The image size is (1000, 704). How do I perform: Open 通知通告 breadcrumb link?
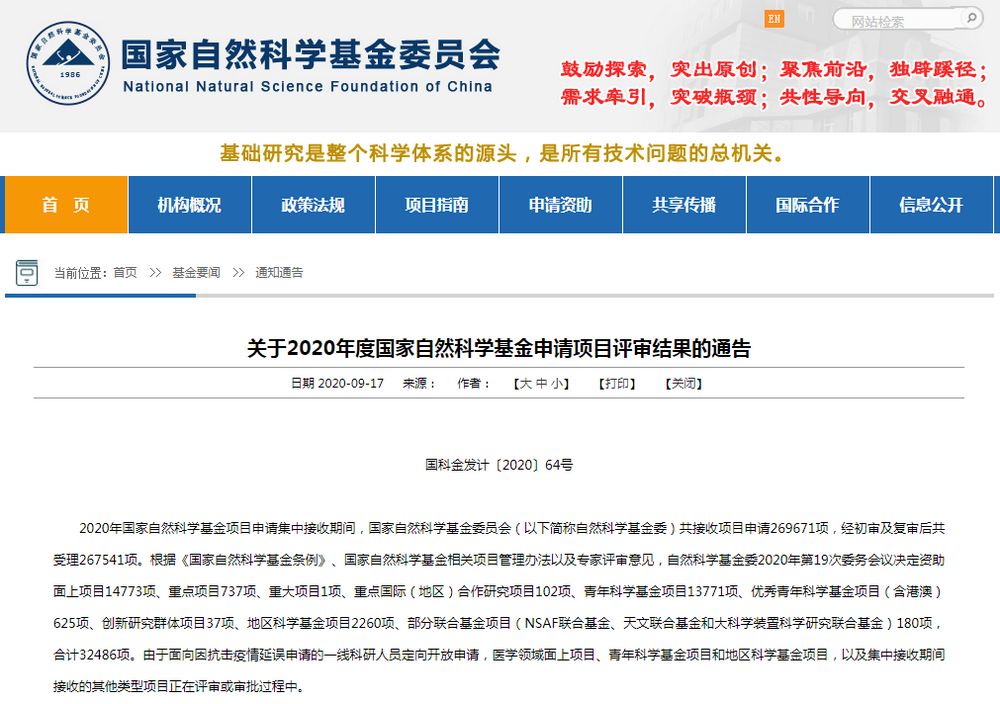point(279,273)
